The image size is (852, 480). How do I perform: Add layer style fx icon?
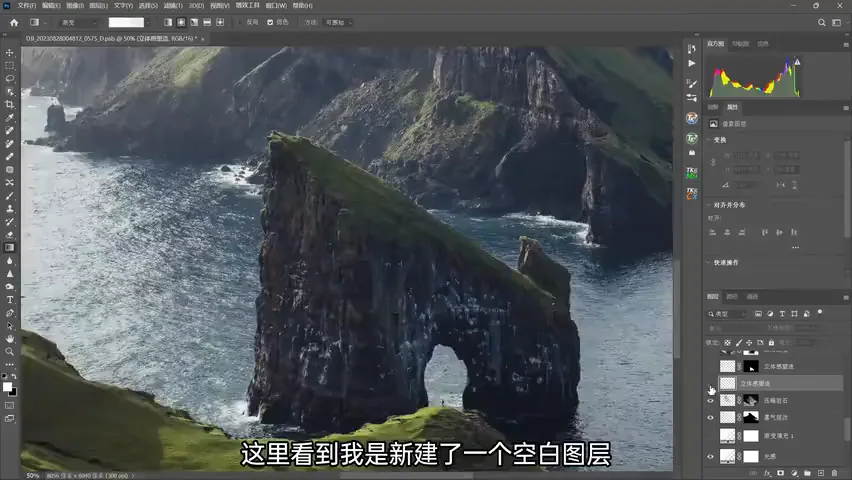(x=767, y=473)
